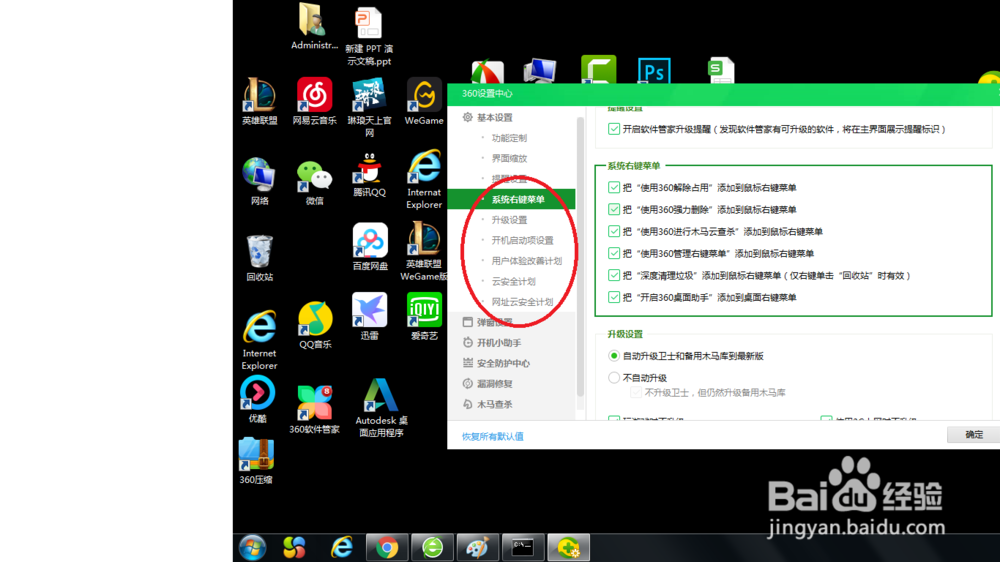The width and height of the screenshot is (1000, 562).
Task: Open the Autodesk 桌面应用程序 shortcut
Action: point(381,407)
